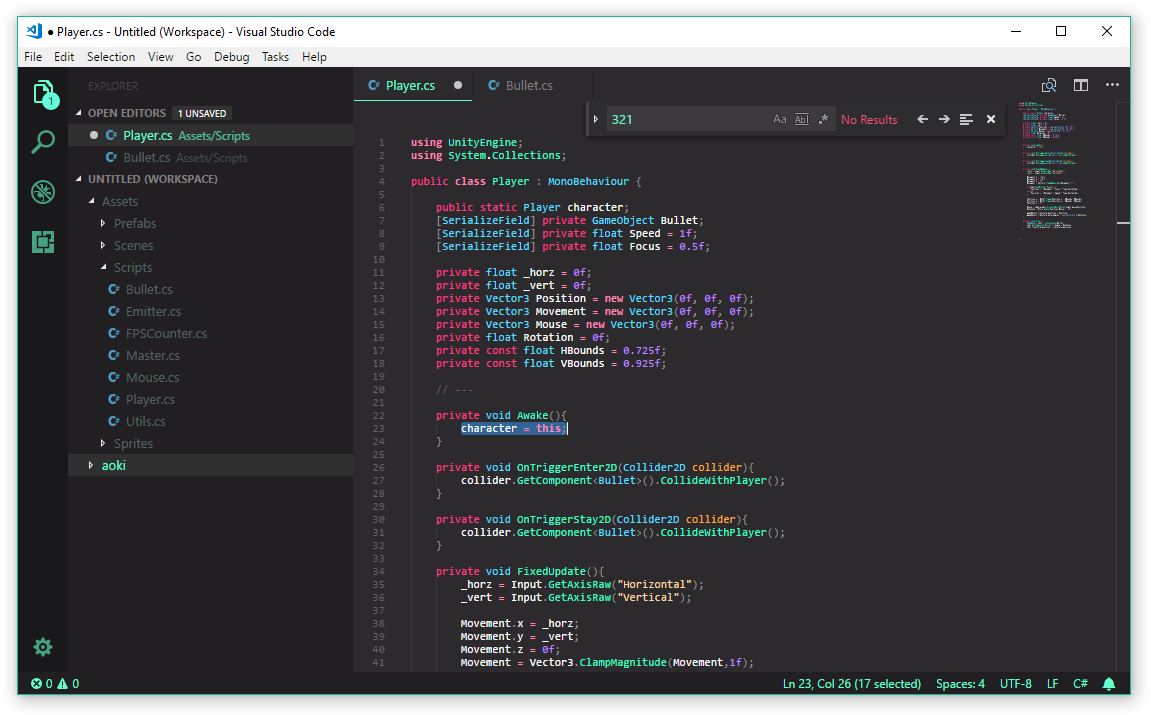
Task: Close the find widget
Action: [991, 119]
